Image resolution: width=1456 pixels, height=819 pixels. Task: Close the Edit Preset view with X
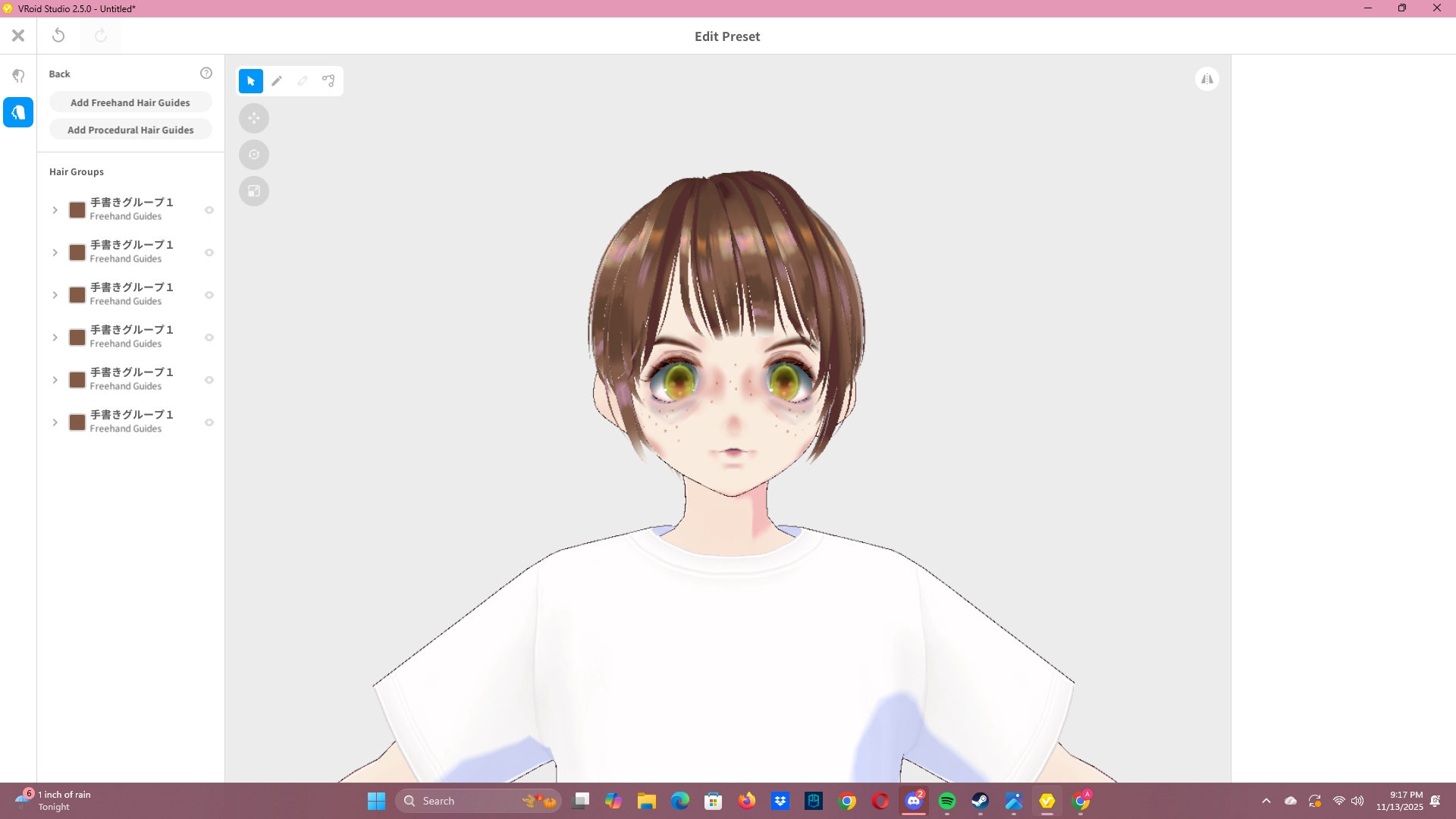coord(18,36)
